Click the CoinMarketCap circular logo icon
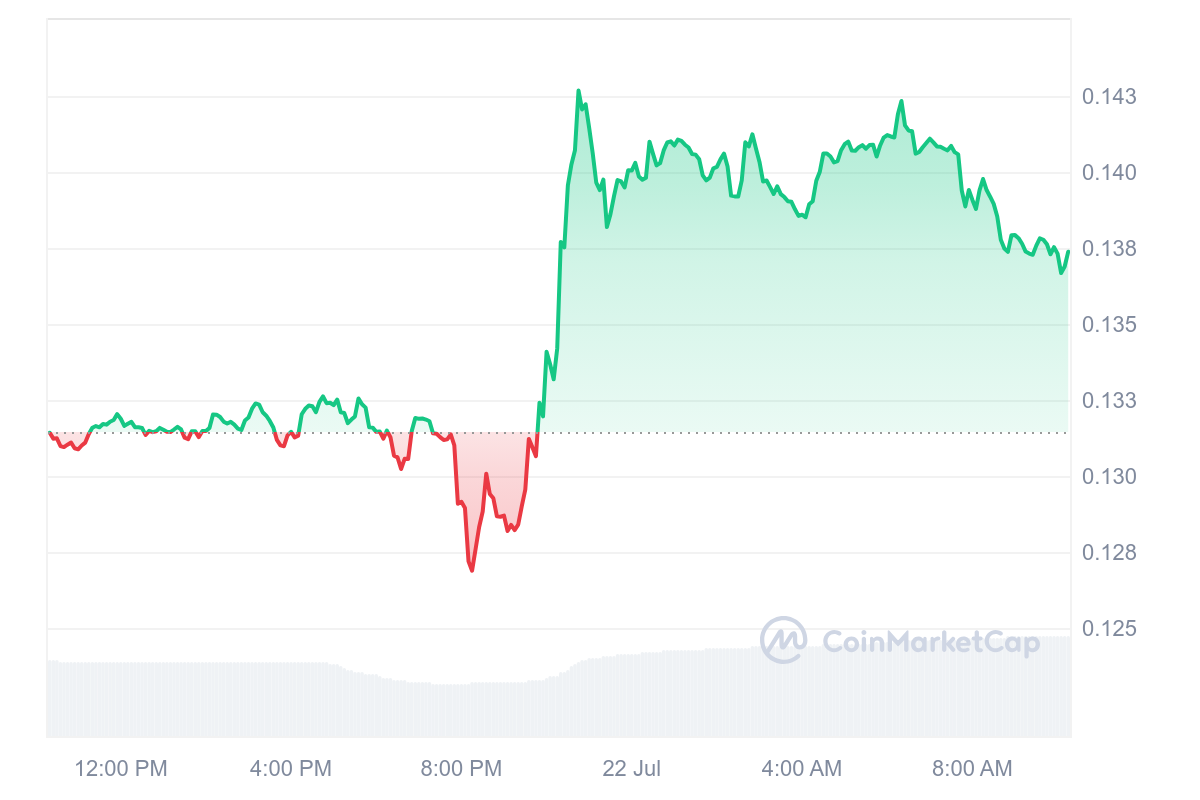The height and width of the screenshot is (800, 1200). [x=783, y=640]
